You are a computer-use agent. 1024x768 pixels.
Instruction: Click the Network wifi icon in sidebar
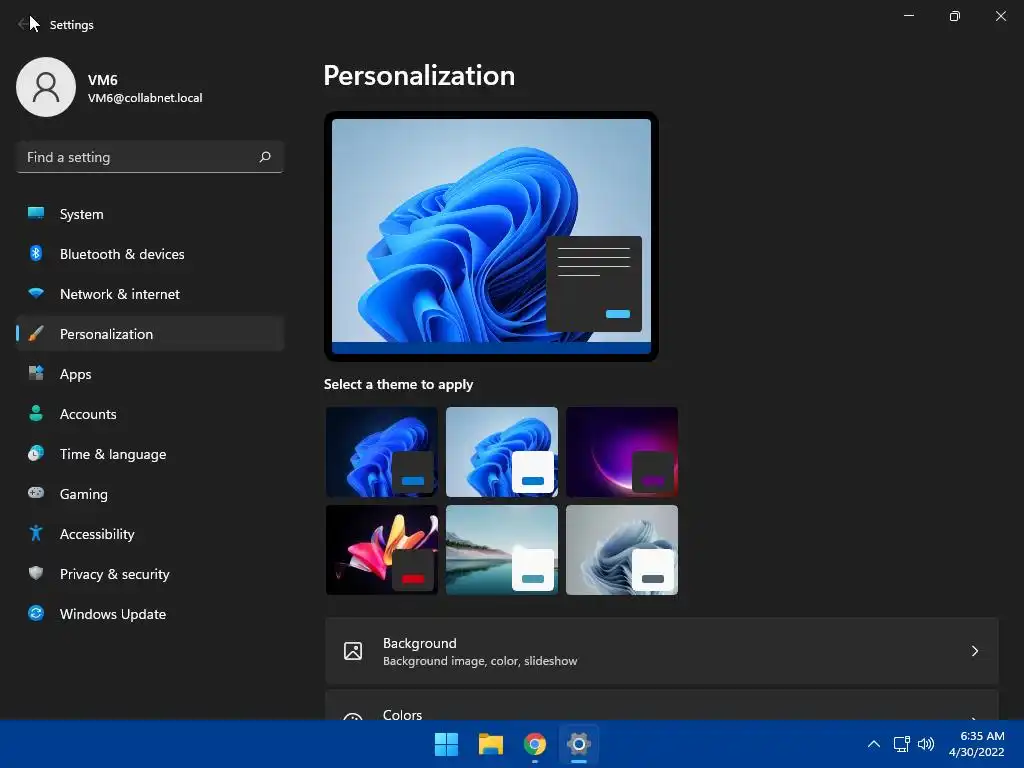(x=36, y=293)
